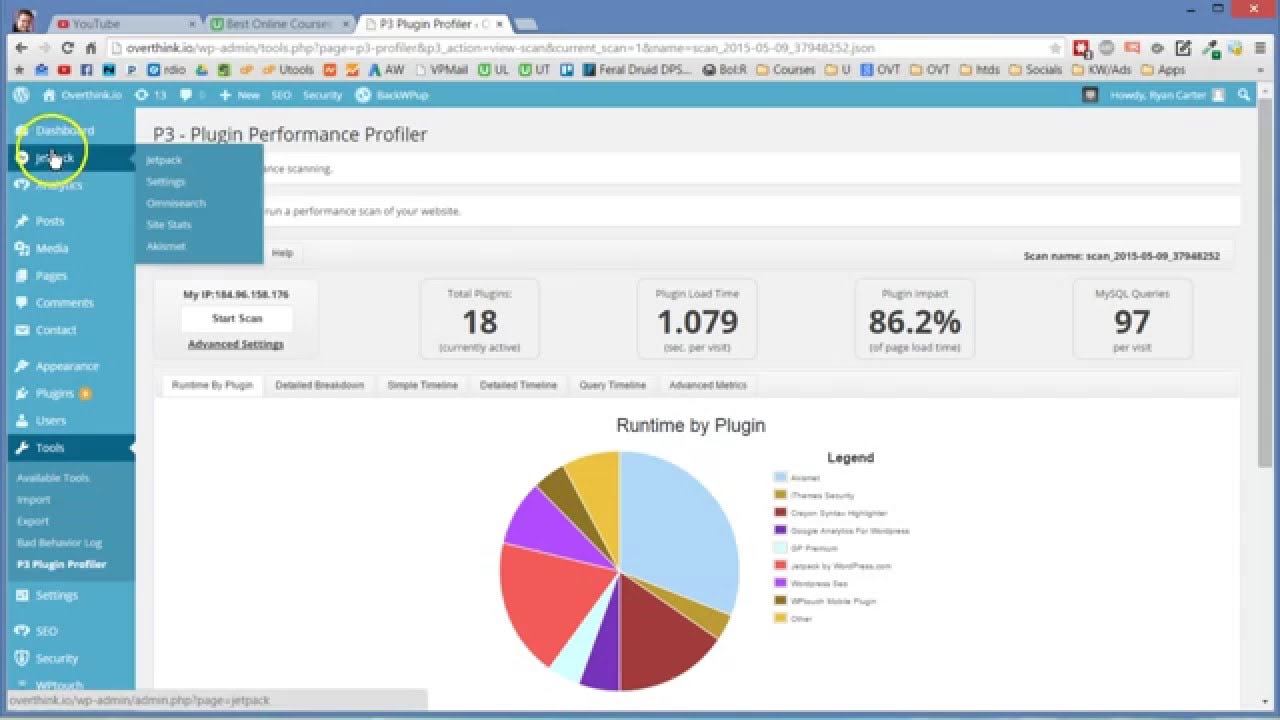The height and width of the screenshot is (720, 1280).
Task: Open Appearance in the sidebar
Action: point(67,366)
